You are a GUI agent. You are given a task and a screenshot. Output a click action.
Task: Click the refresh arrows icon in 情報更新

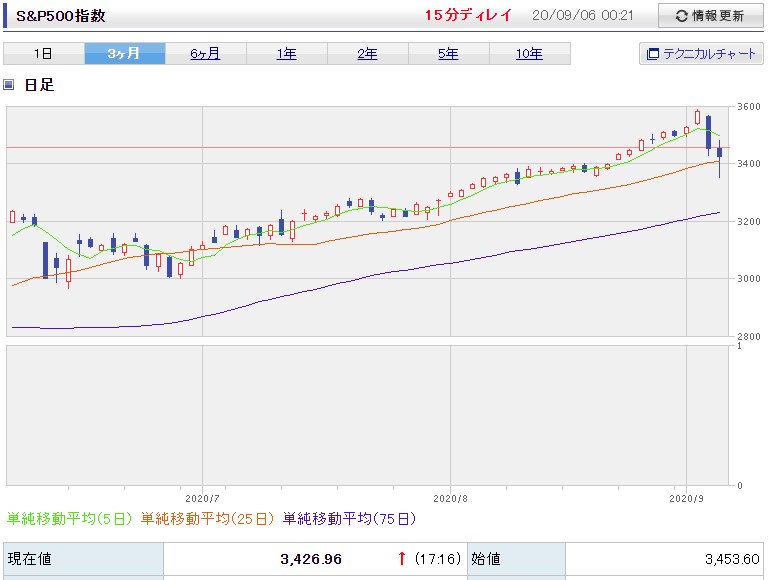(x=681, y=16)
